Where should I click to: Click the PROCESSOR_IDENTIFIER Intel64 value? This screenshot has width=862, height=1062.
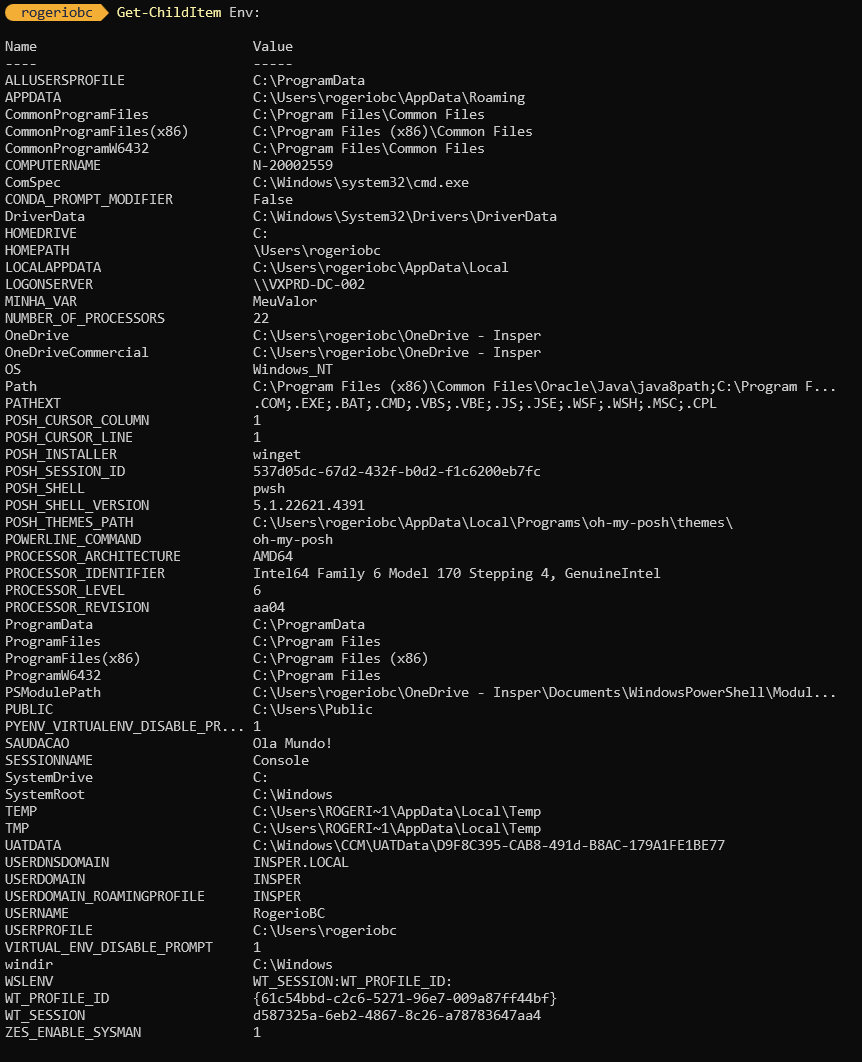point(456,574)
